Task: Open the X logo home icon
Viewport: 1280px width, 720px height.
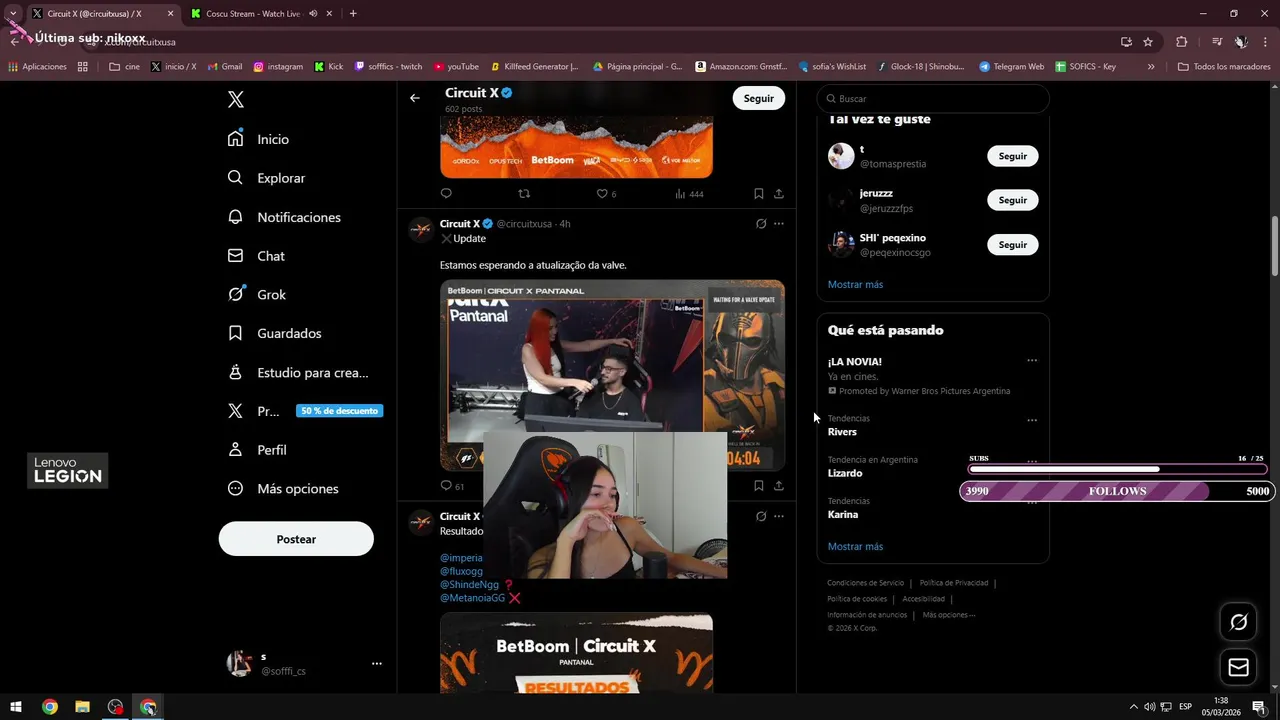Action: pyautogui.click(x=236, y=99)
